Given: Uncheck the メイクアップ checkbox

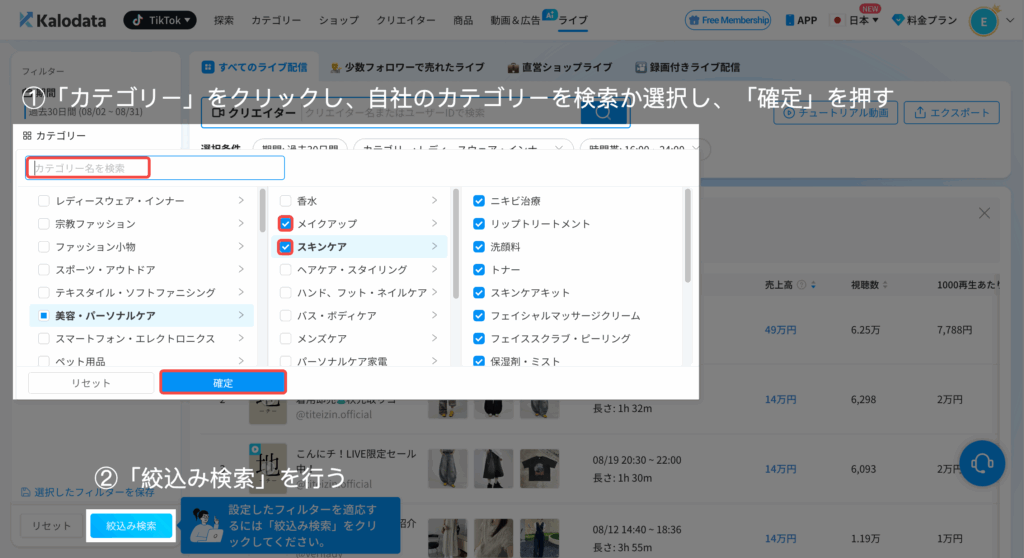Looking at the screenshot, I should click(x=285, y=223).
